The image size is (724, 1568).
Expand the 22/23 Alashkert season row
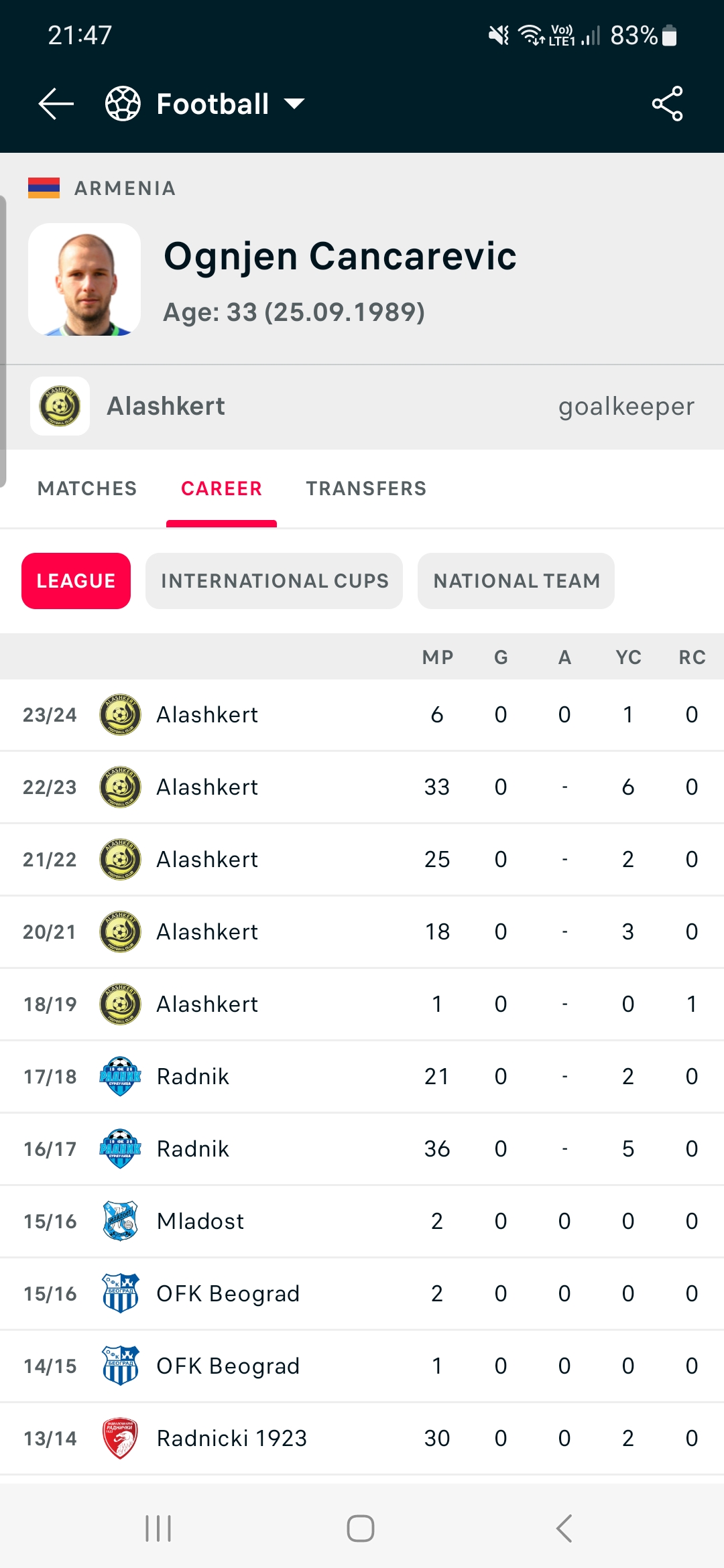pos(362,786)
